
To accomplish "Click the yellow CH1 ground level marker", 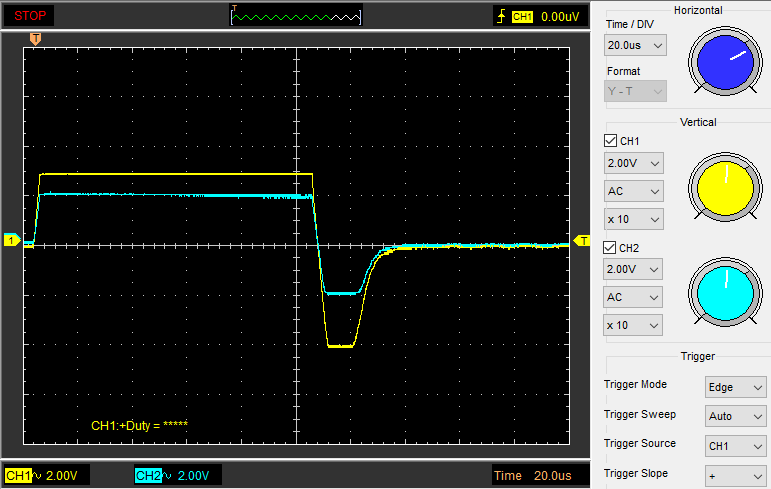I will tap(11, 241).
